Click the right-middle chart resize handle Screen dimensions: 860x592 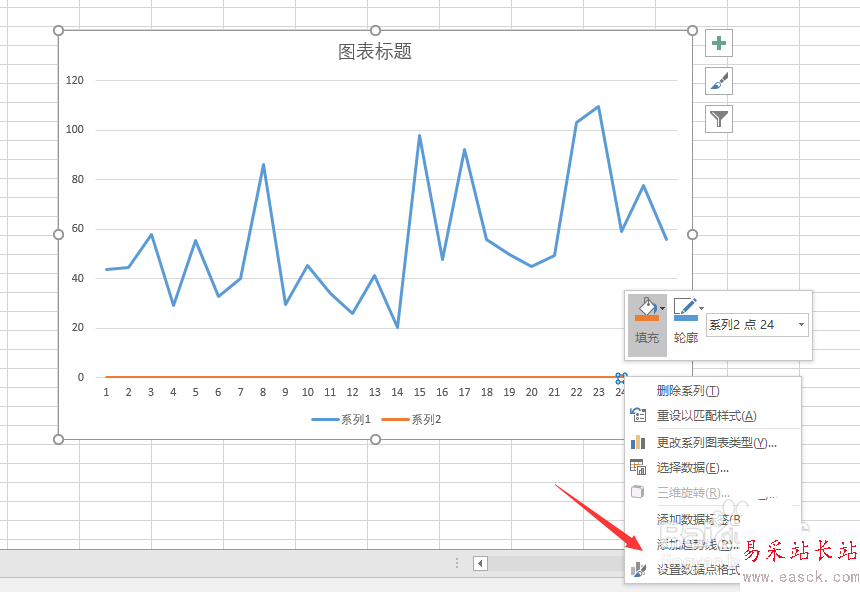692,235
